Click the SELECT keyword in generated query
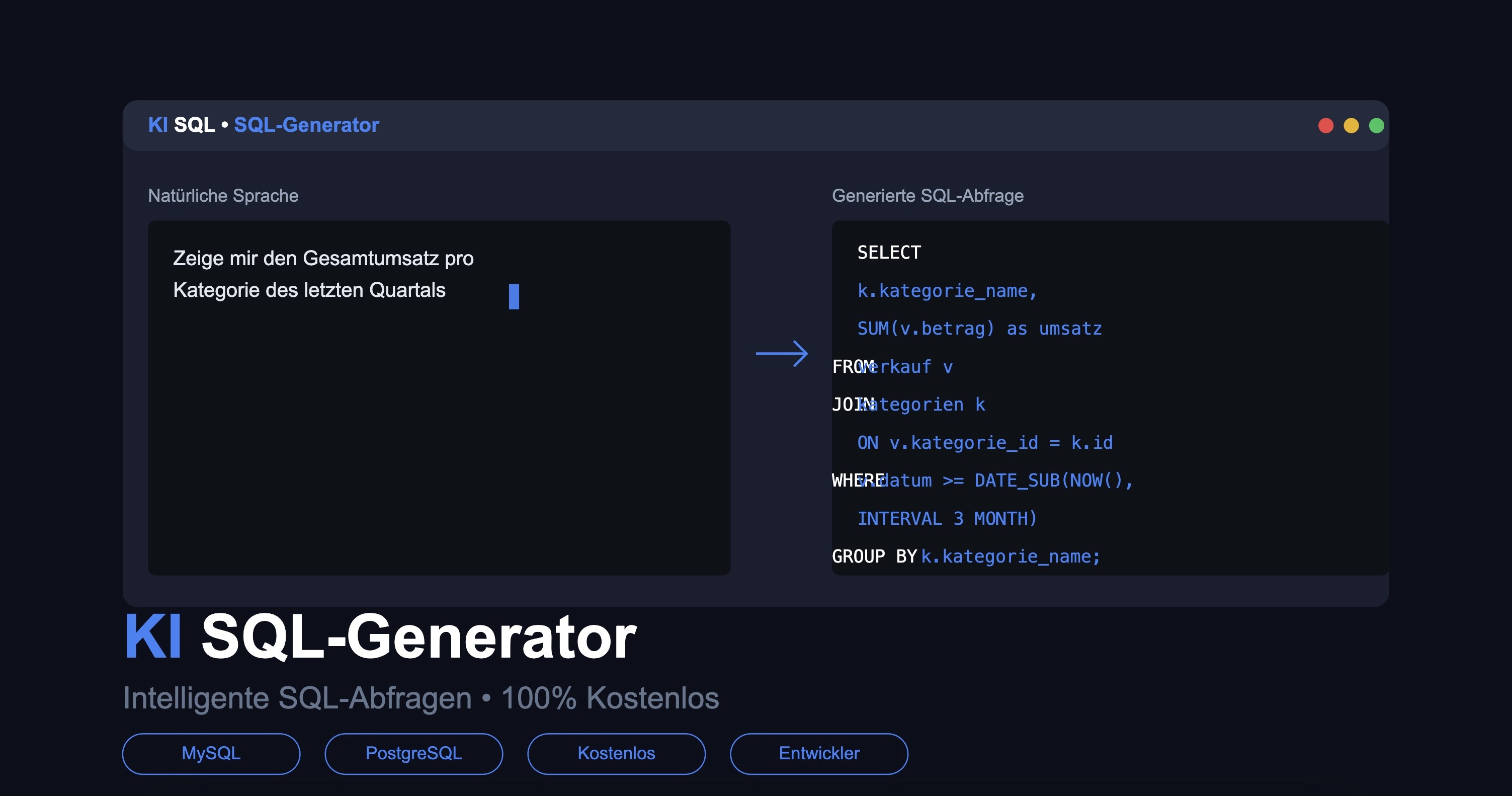Image resolution: width=1512 pixels, height=796 pixels. click(x=889, y=253)
